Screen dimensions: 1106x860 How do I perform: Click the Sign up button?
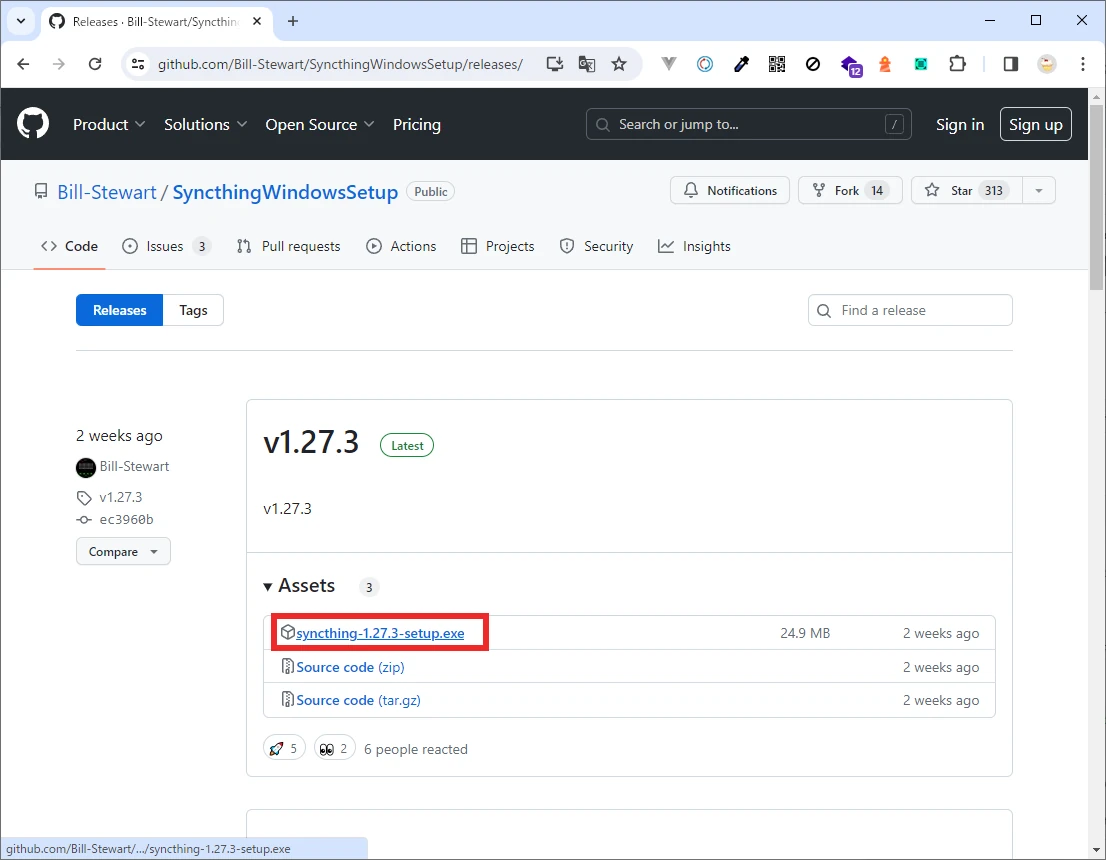coord(1035,124)
